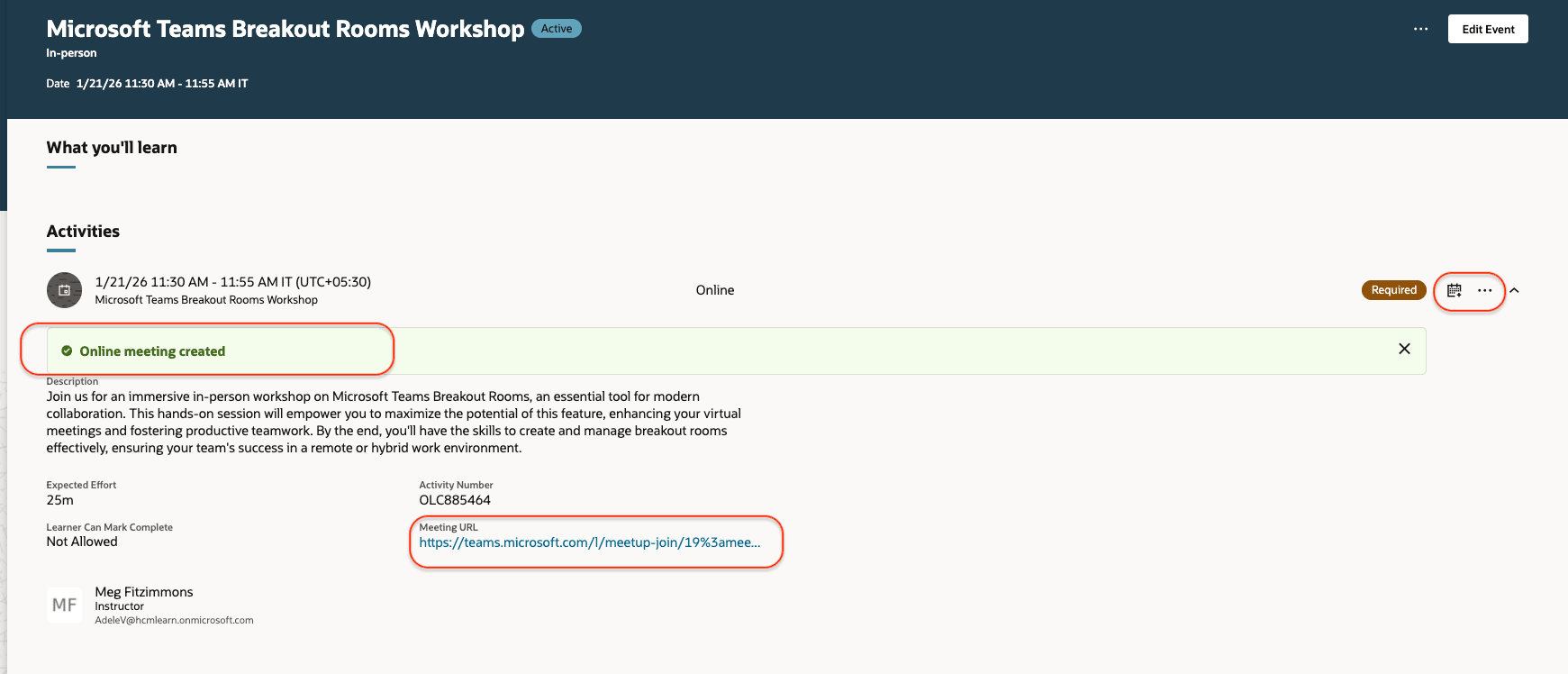The width and height of the screenshot is (1568, 674).
Task: Click the Online activity type text
Action: pos(715,290)
